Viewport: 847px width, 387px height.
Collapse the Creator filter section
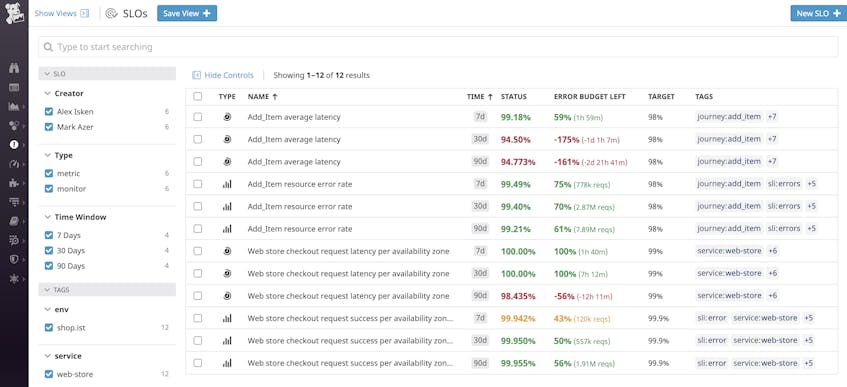47,94
